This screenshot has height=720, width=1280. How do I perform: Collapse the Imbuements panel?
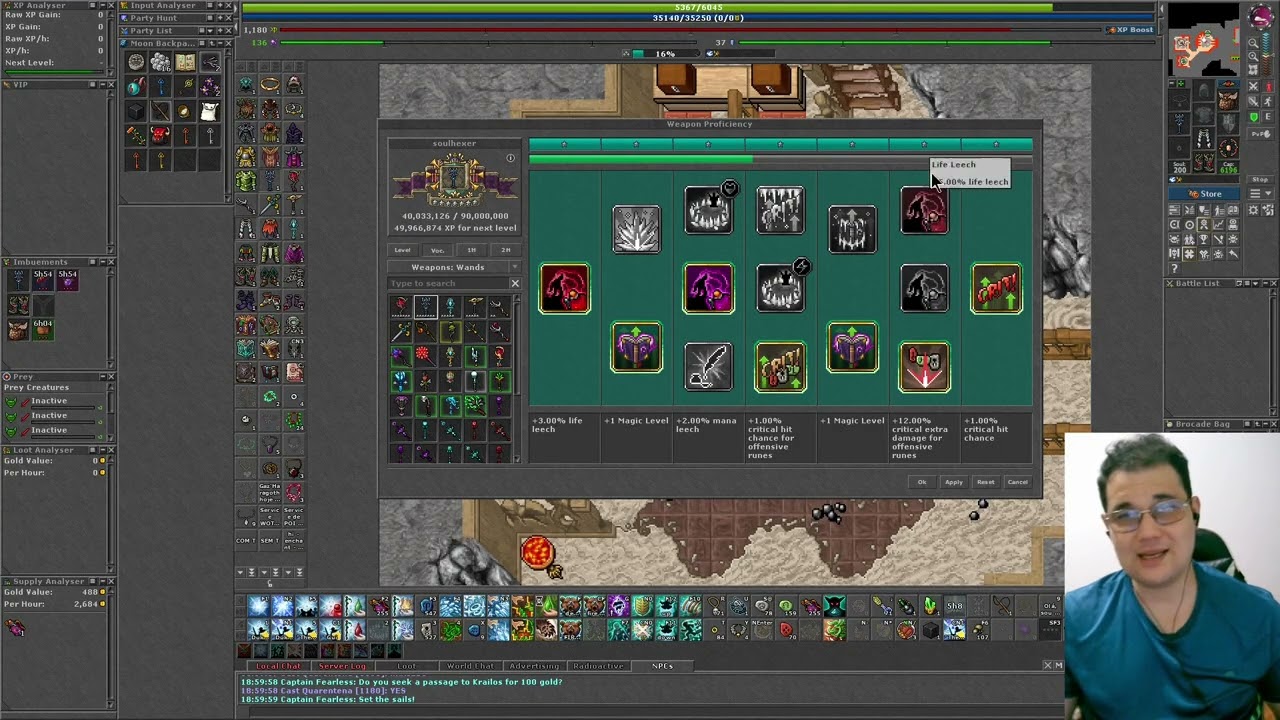click(x=101, y=262)
